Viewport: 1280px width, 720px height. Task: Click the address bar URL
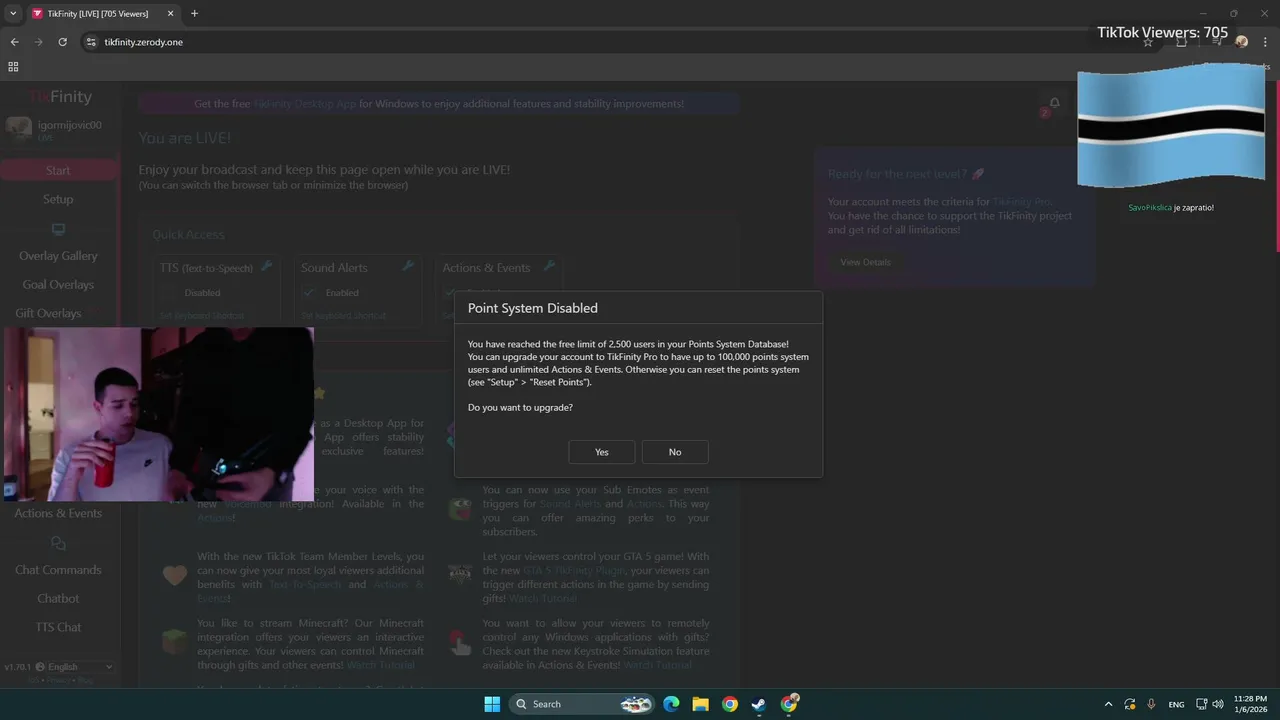tap(143, 42)
